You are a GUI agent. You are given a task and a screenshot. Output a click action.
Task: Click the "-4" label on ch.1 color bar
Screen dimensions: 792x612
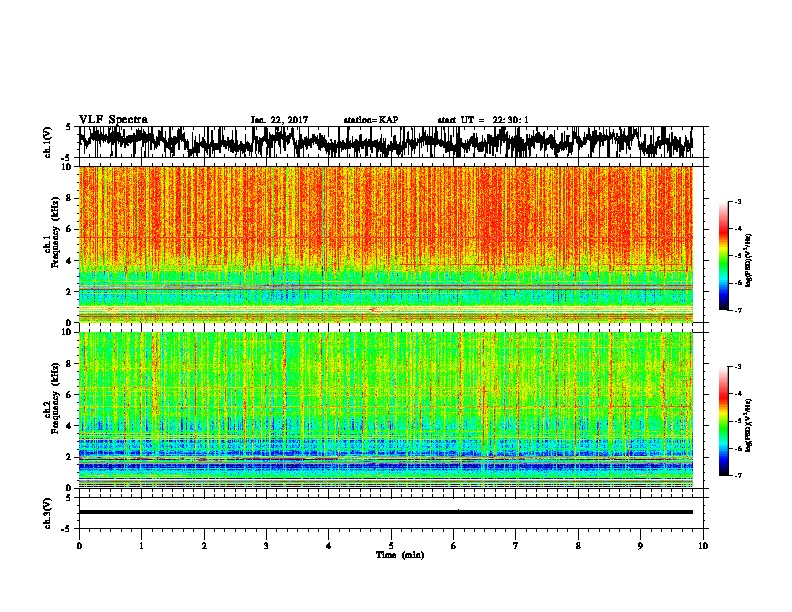pyautogui.click(x=738, y=229)
